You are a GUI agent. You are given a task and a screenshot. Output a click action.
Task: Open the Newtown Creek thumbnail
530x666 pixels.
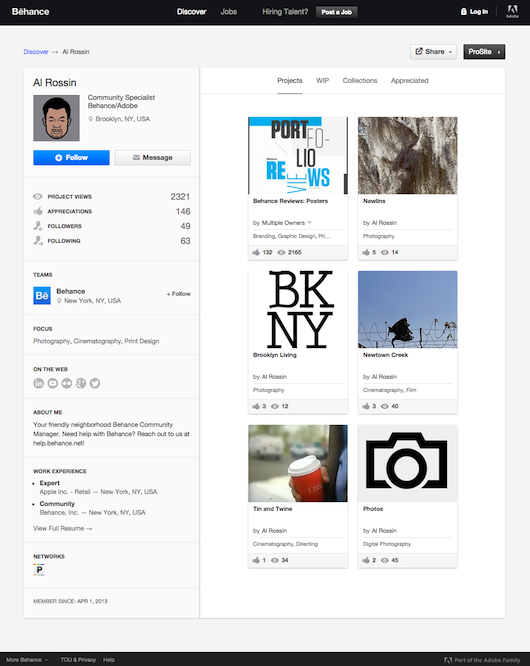(x=408, y=310)
